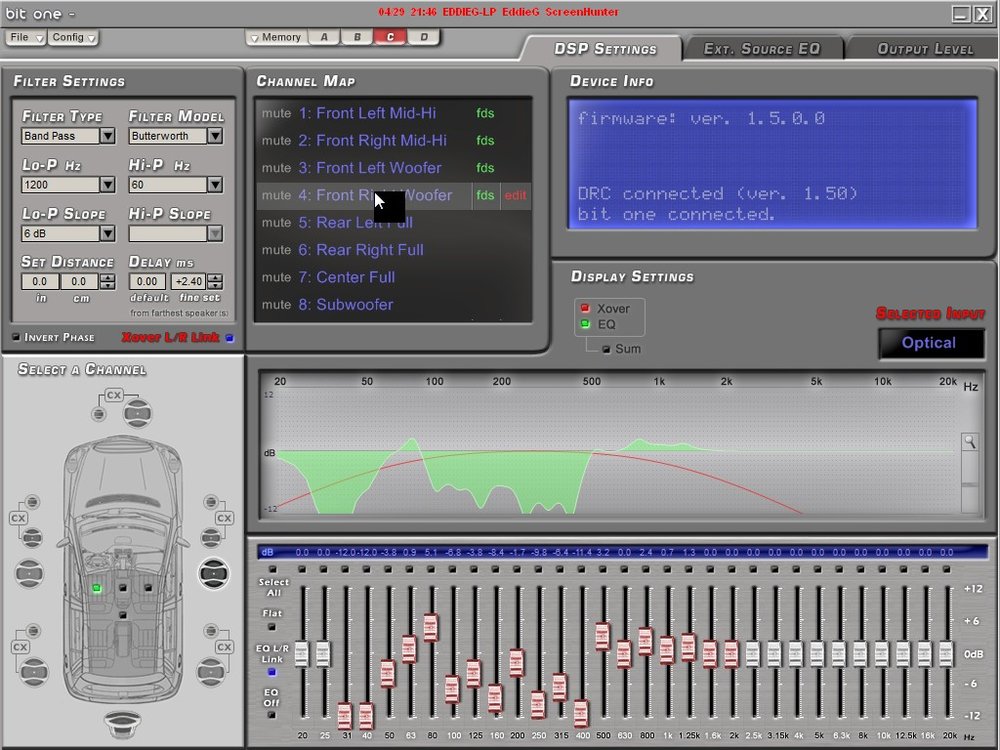The image size is (1000, 750).
Task: Select the front right woofer speaker icon
Action: [x=214, y=573]
